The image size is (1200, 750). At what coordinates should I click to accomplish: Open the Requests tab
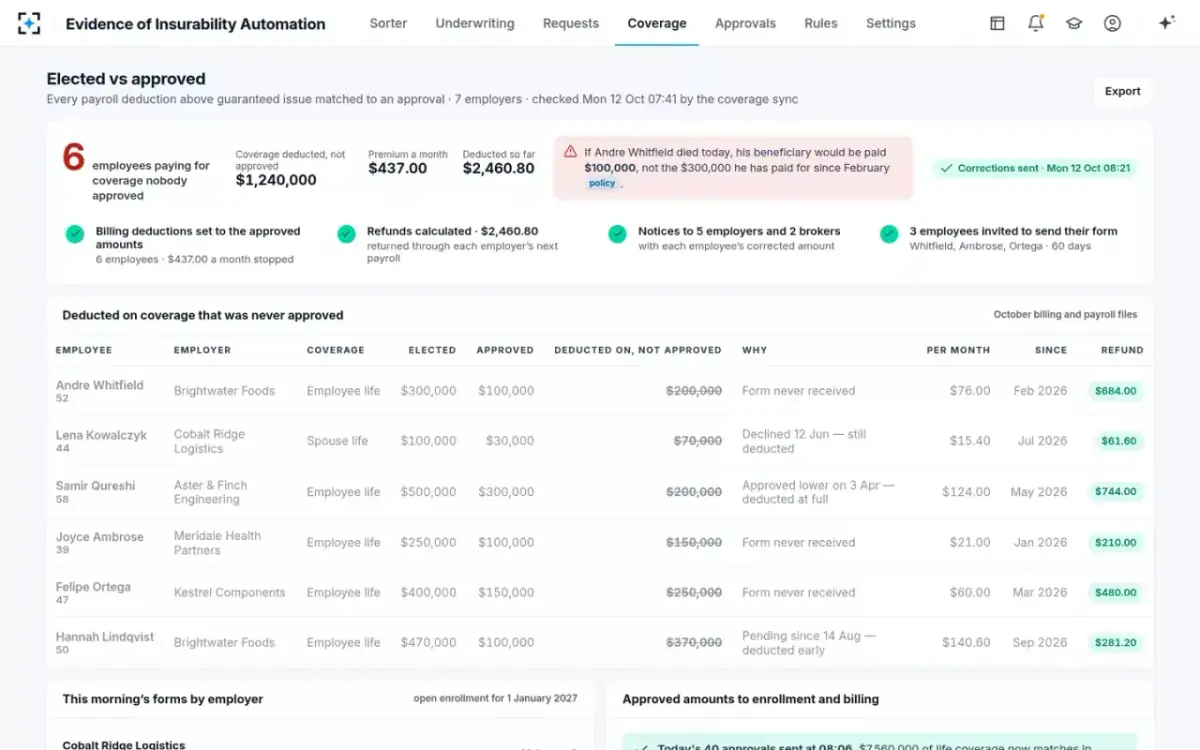click(571, 23)
